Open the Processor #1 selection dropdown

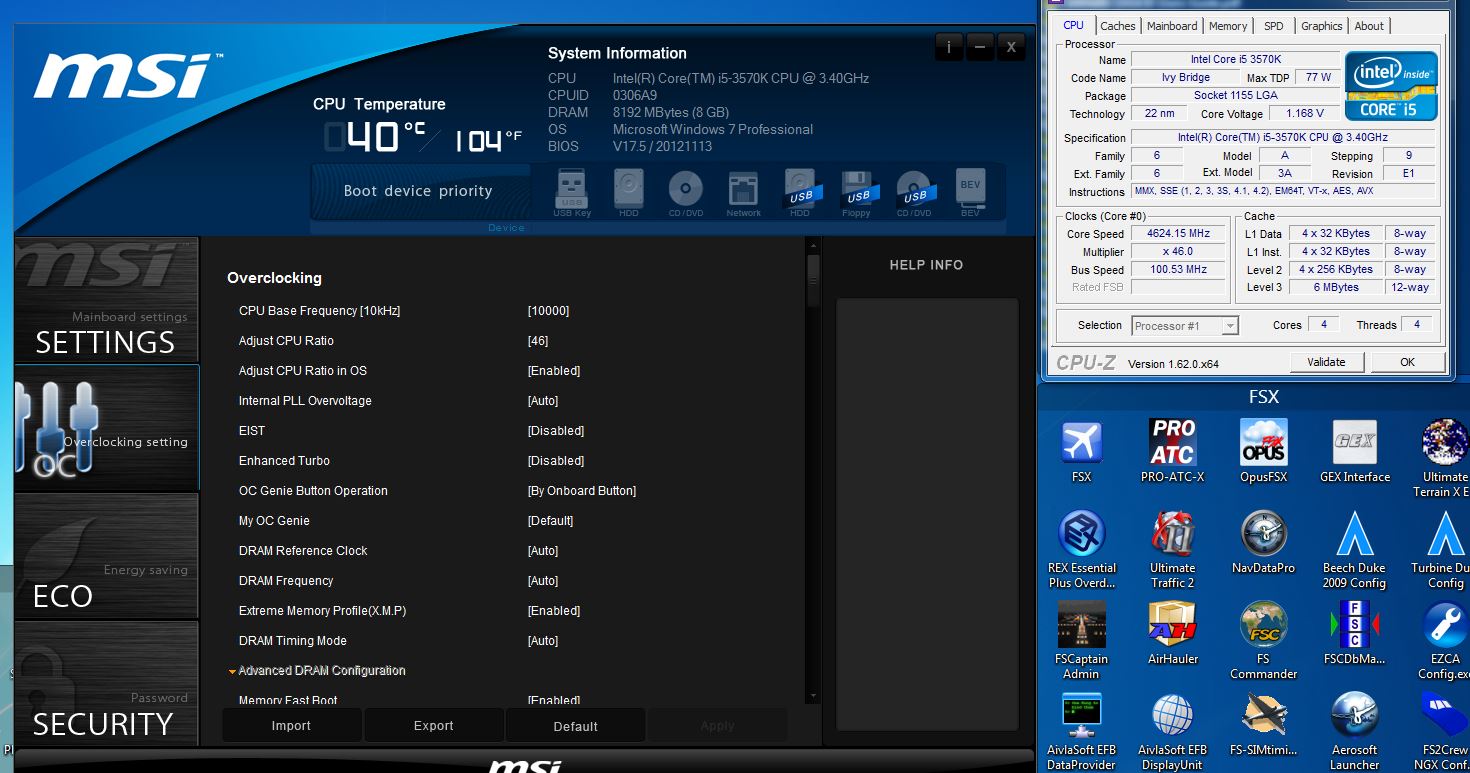[1185, 325]
